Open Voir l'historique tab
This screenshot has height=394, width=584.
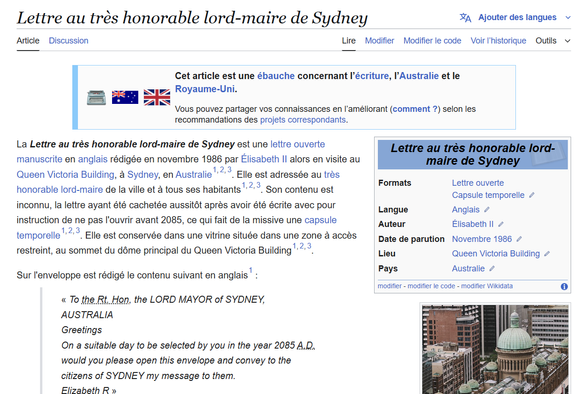click(498, 41)
